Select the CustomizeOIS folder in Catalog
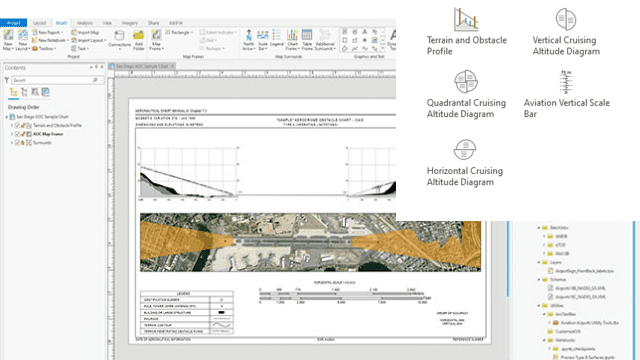This screenshot has height=360, width=640. click(x=567, y=331)
